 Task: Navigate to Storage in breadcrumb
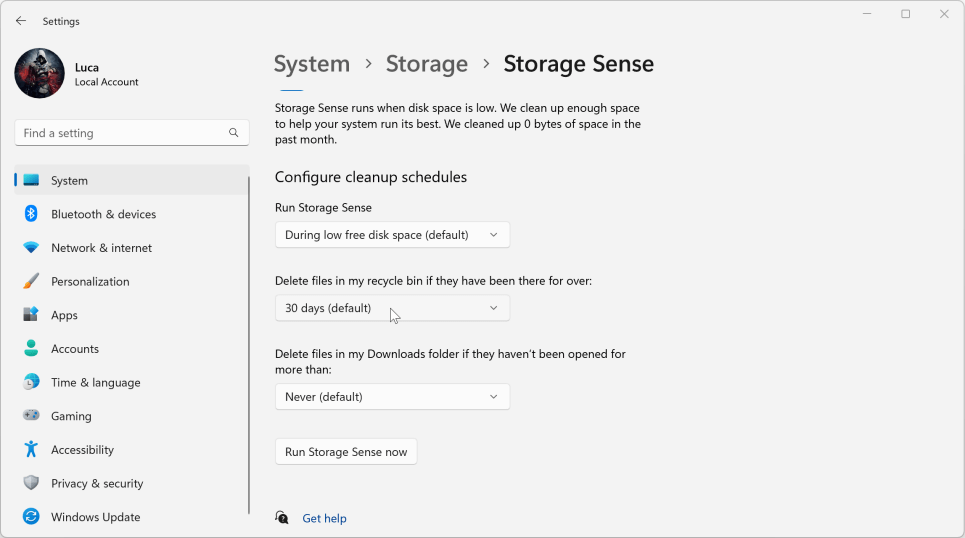coord(427,64)
